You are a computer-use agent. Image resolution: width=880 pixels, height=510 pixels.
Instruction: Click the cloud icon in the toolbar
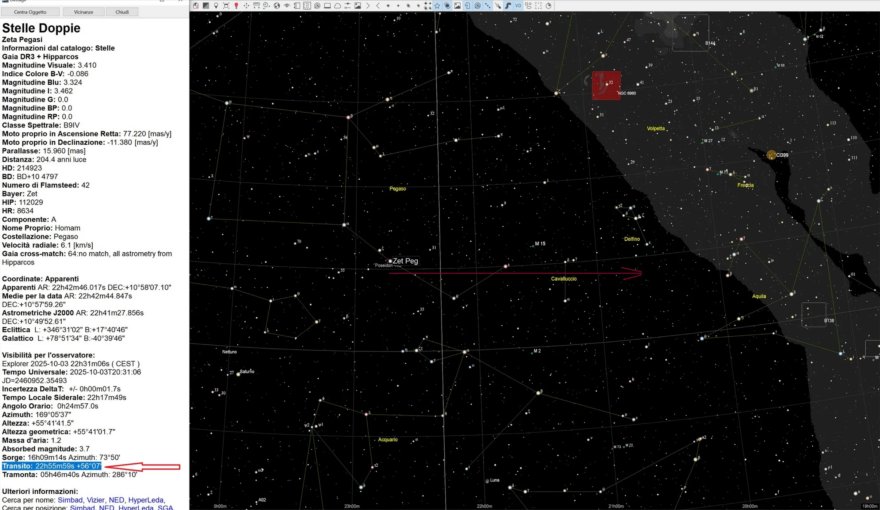(x=337, y=6)
